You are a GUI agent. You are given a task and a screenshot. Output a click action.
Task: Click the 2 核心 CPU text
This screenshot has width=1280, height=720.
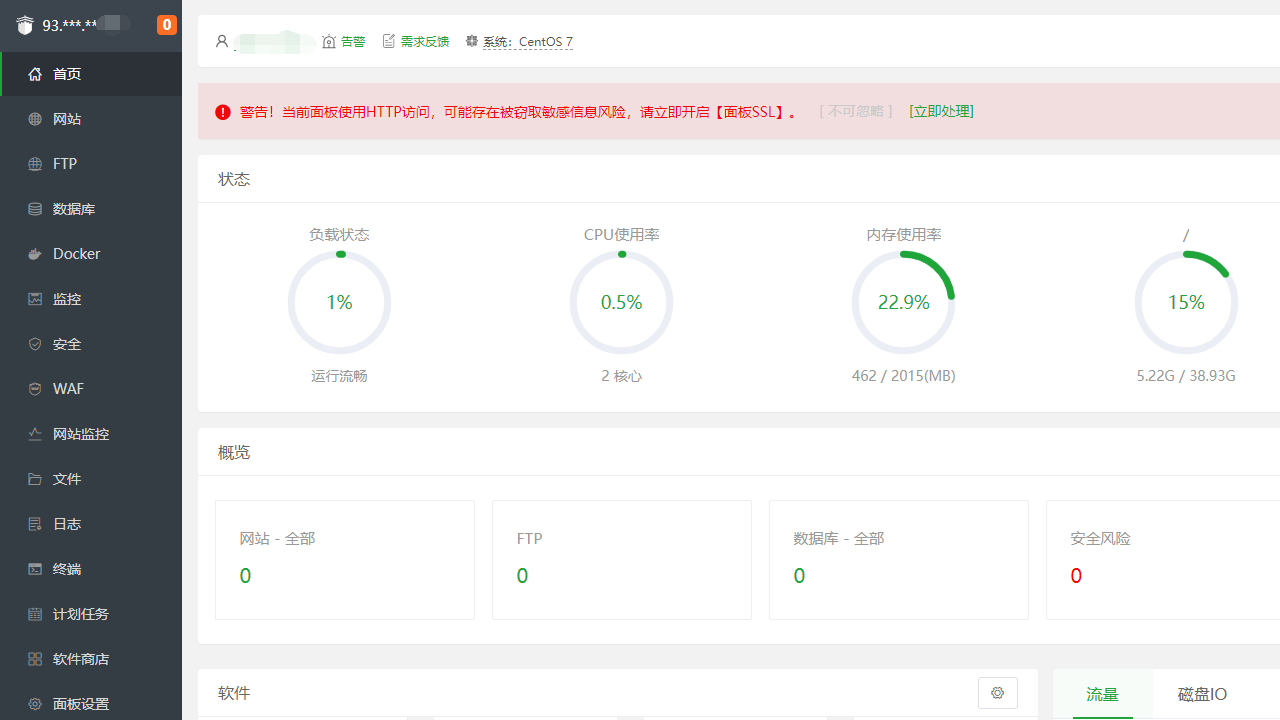click(x=621, y=376)
